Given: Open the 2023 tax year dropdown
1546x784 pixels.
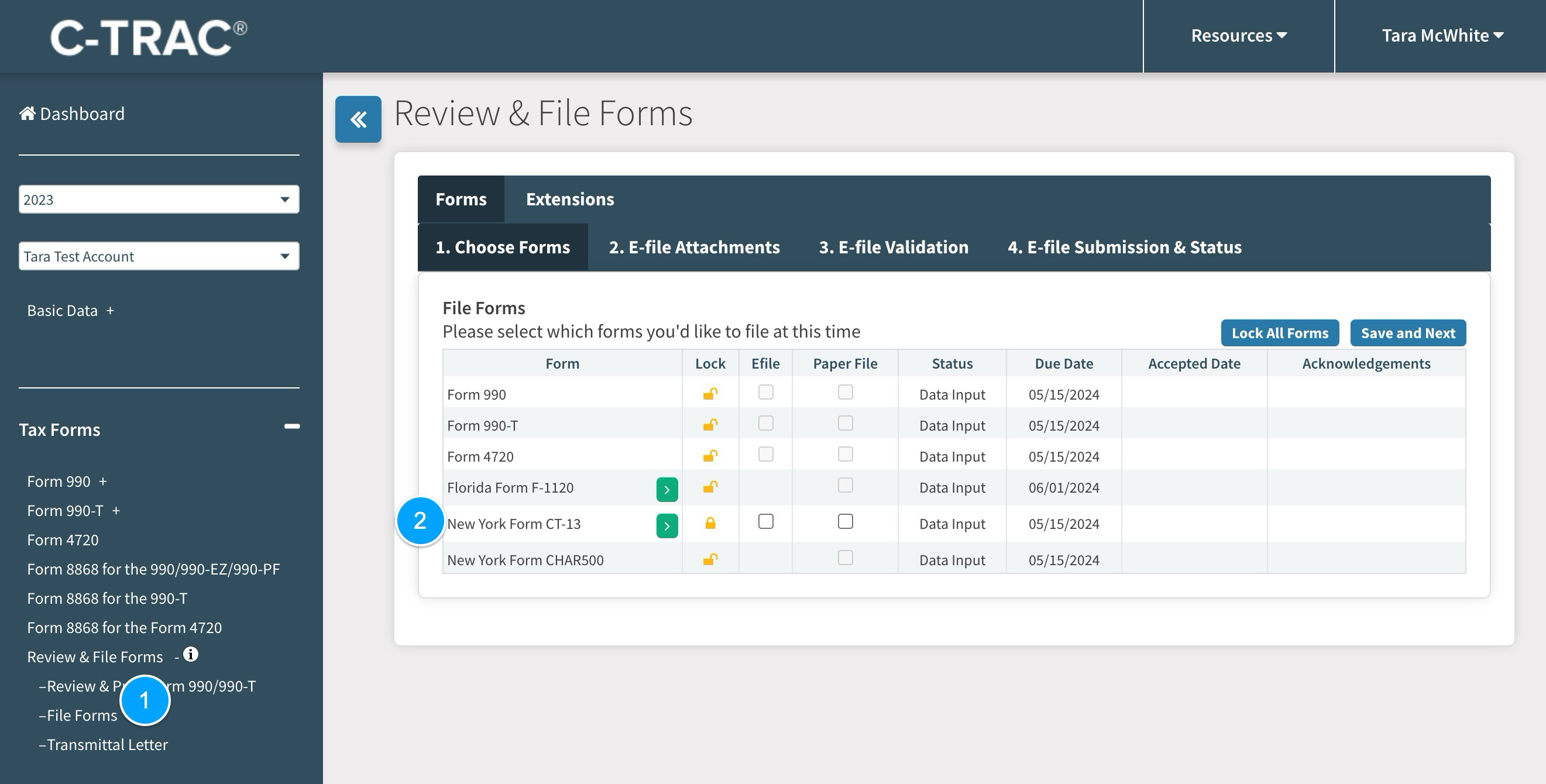Looking at the screenshot, I should tap(159, 200).
